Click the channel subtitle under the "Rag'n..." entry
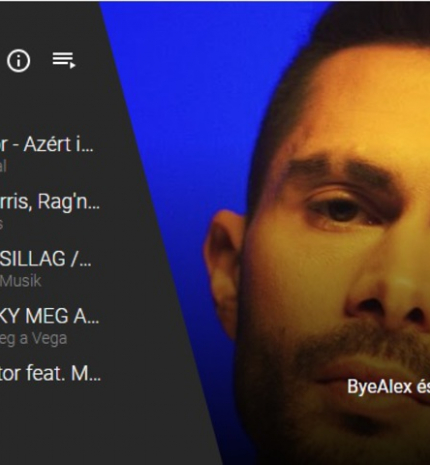 (1, 224)
